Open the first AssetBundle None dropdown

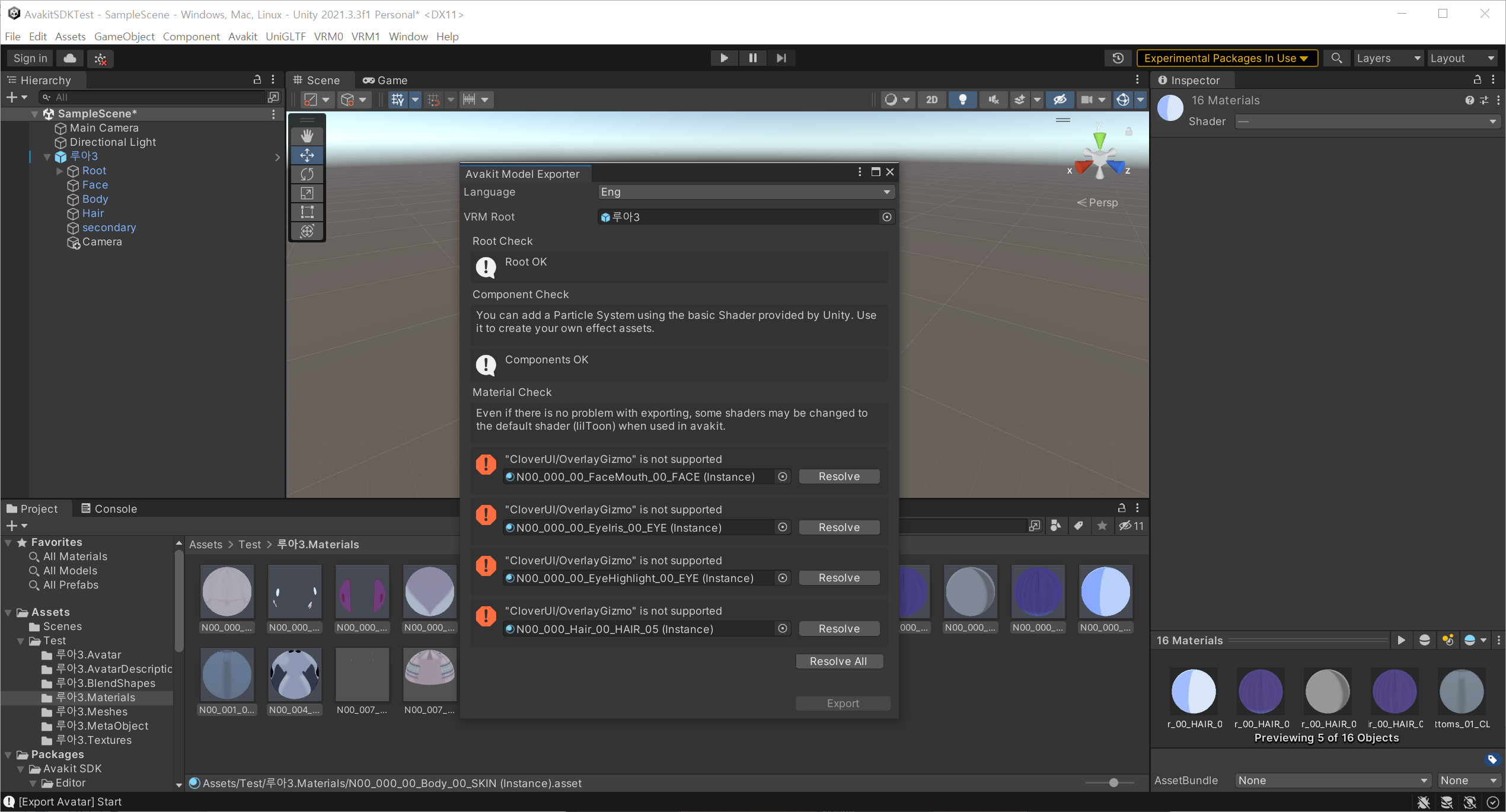(1333, 781)
